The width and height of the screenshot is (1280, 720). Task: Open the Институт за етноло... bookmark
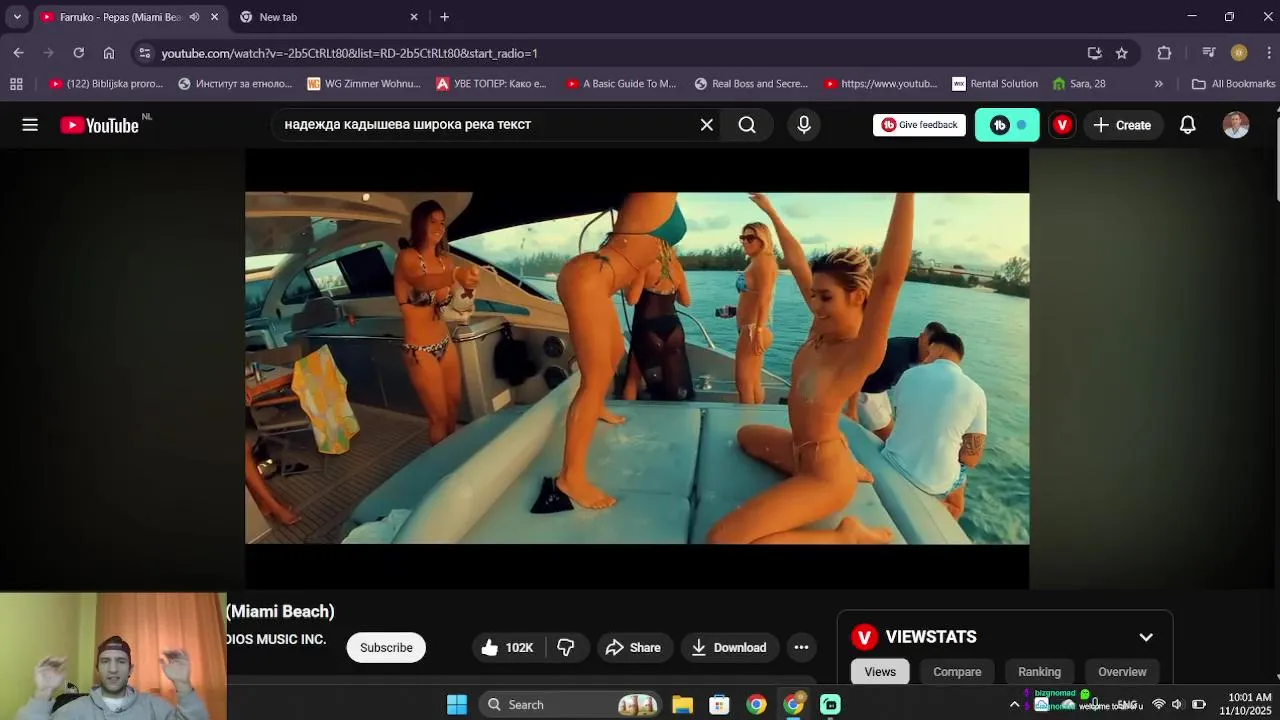(x=237, y=84)
